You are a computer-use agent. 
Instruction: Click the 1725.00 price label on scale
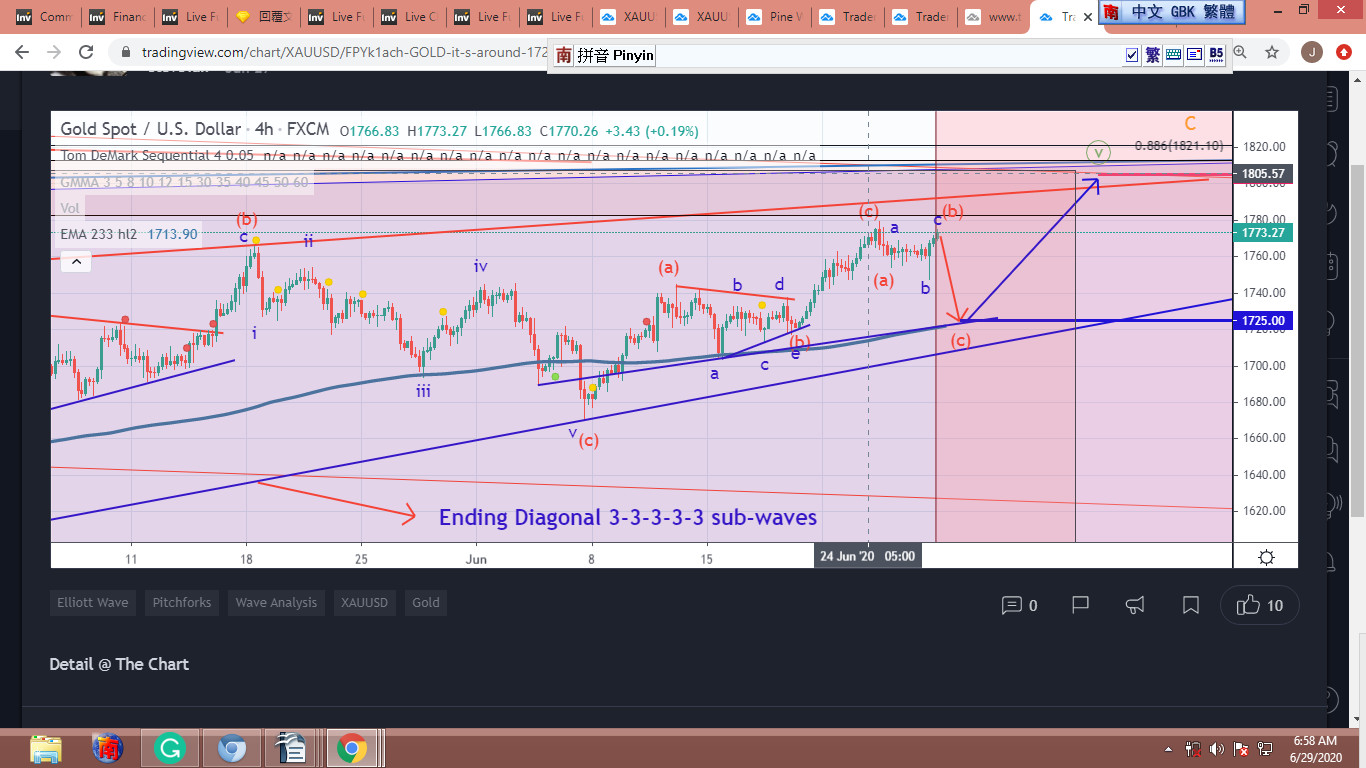1264,321
